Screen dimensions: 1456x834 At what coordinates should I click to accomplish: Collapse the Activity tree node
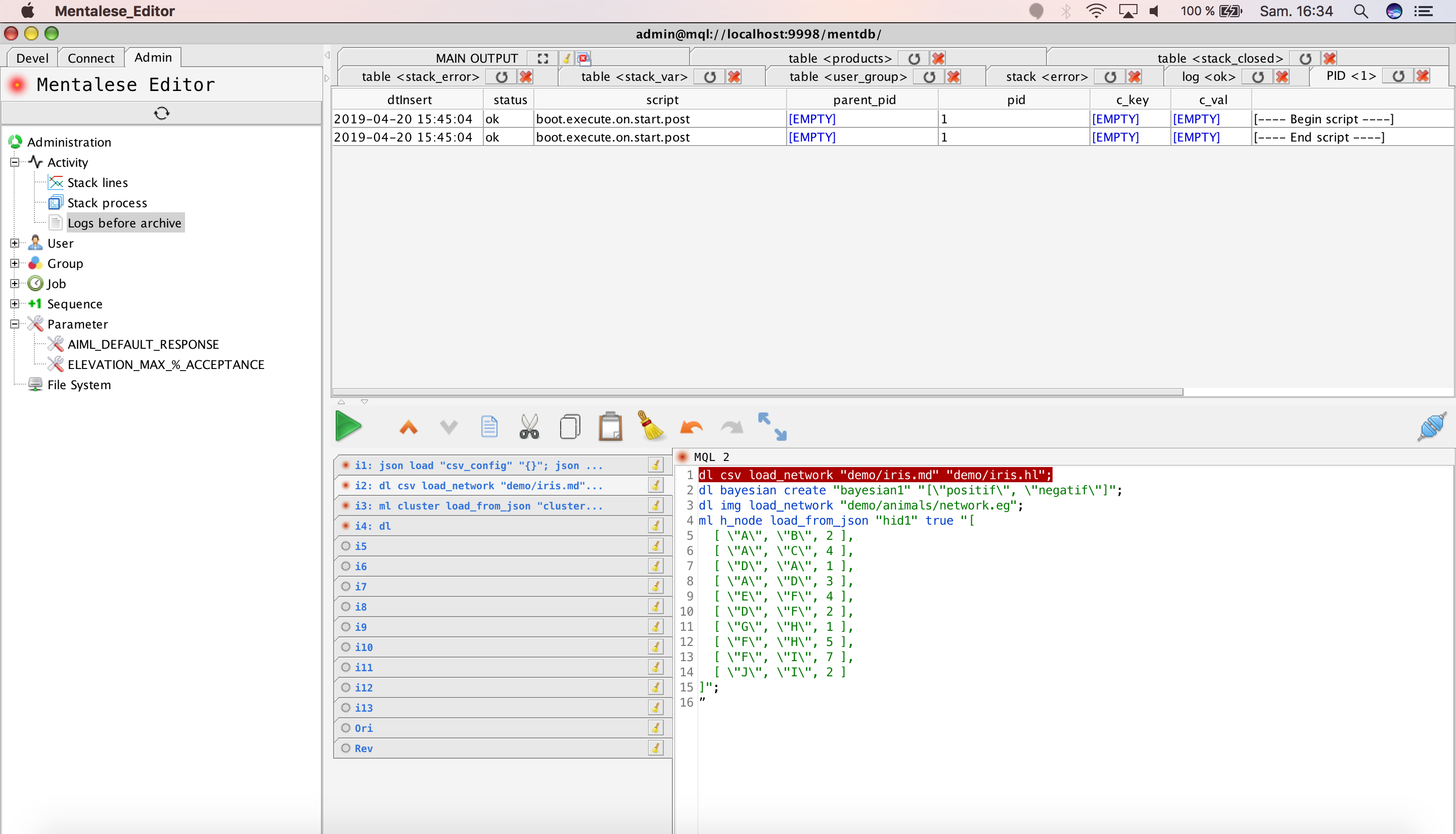point(15,162)
